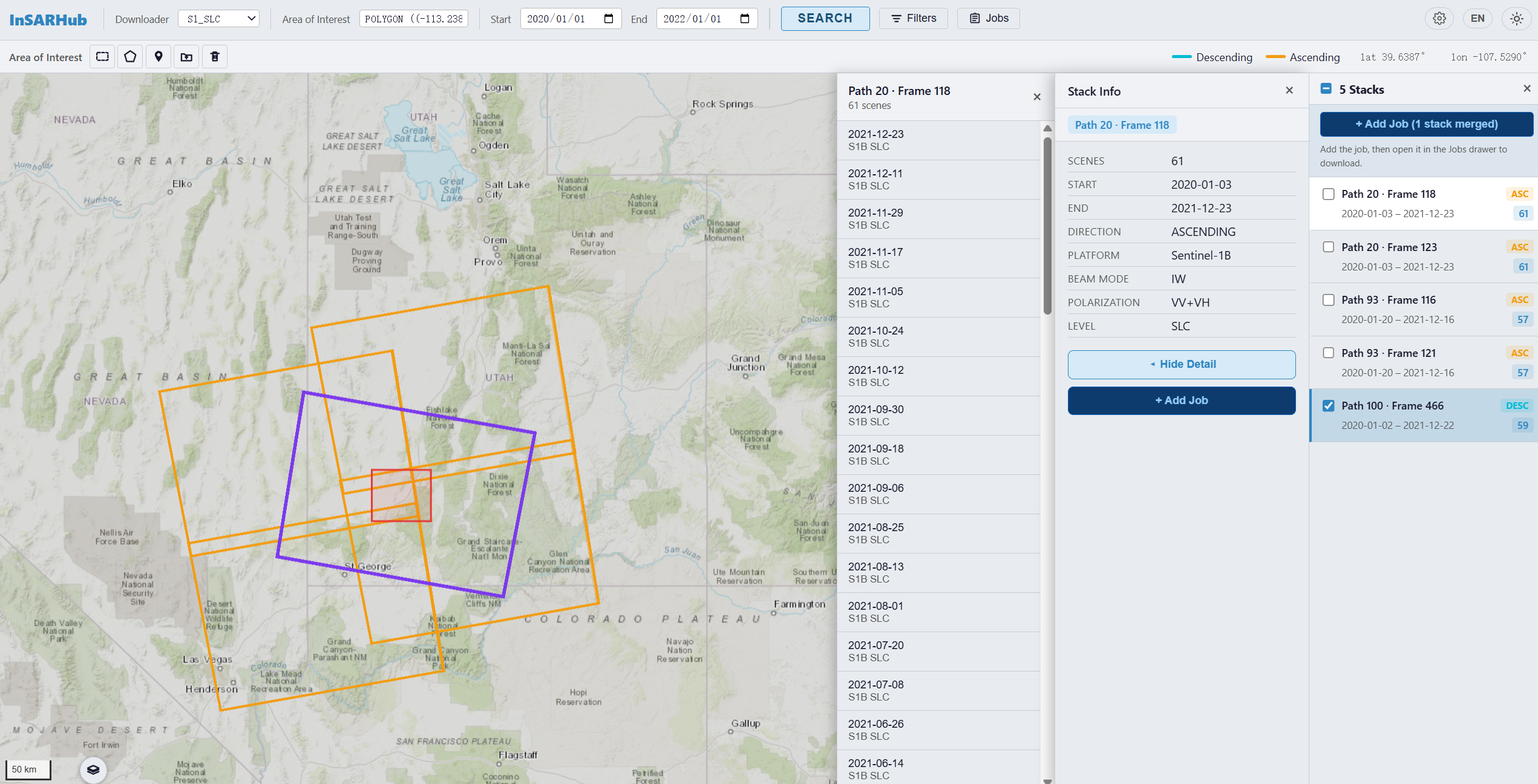Toggle select-all stacks checkbox
Viewport: 1538px width, 784px height.
pyautogui.click(x=1326, y=89)
